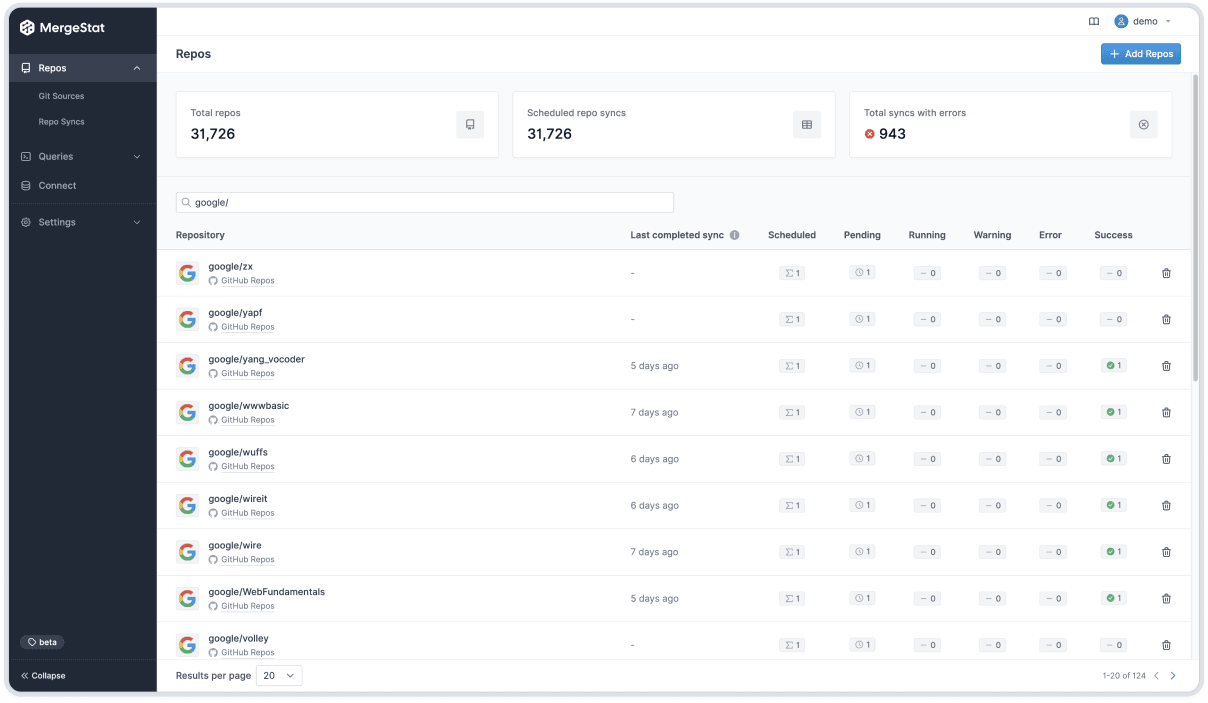The image size is (1208, 703).
Task: Open the Results per page dropdown
Action: (x=279, y=676)
